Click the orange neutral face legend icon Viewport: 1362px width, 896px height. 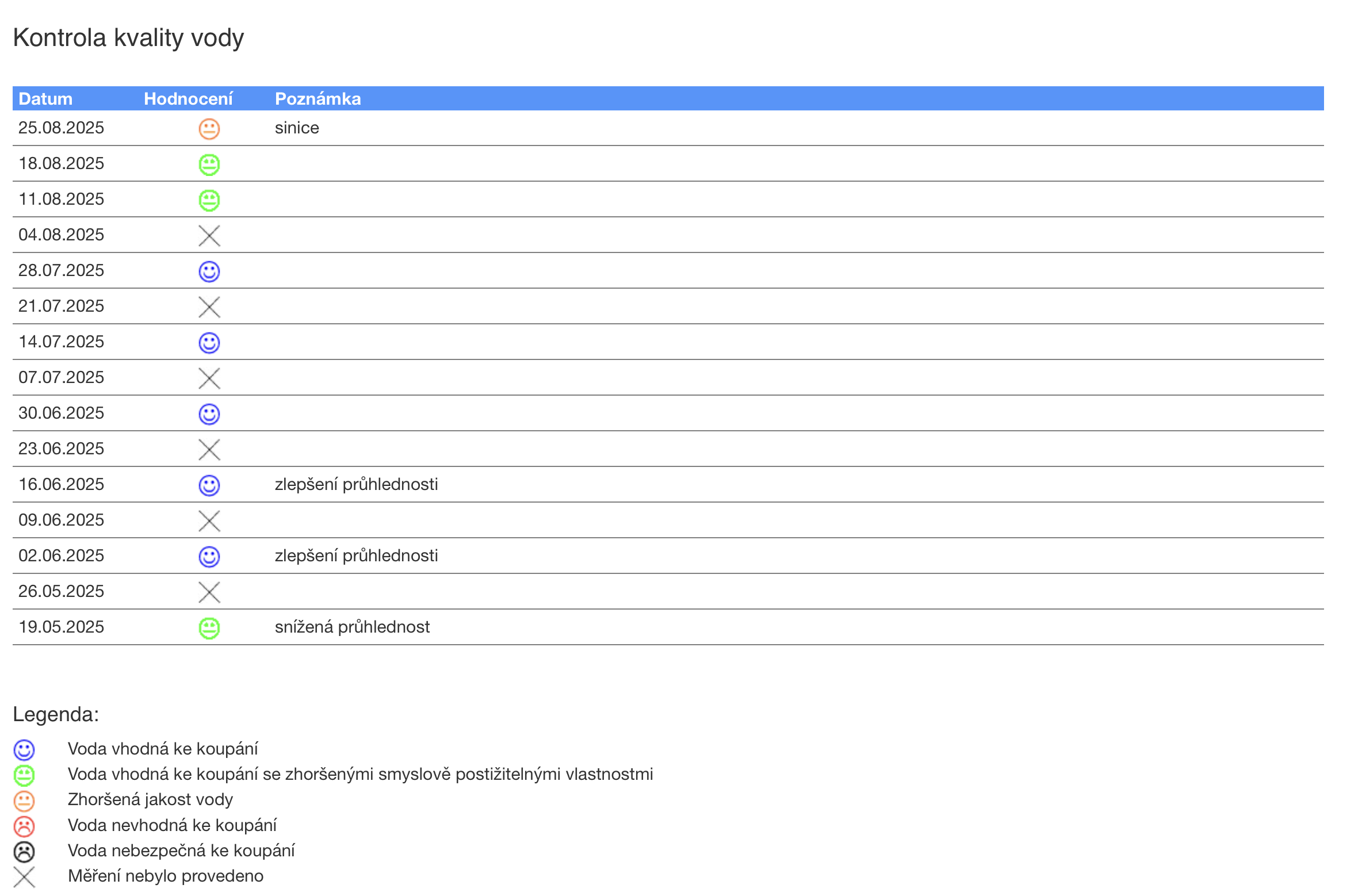click(x=24, y=801)
